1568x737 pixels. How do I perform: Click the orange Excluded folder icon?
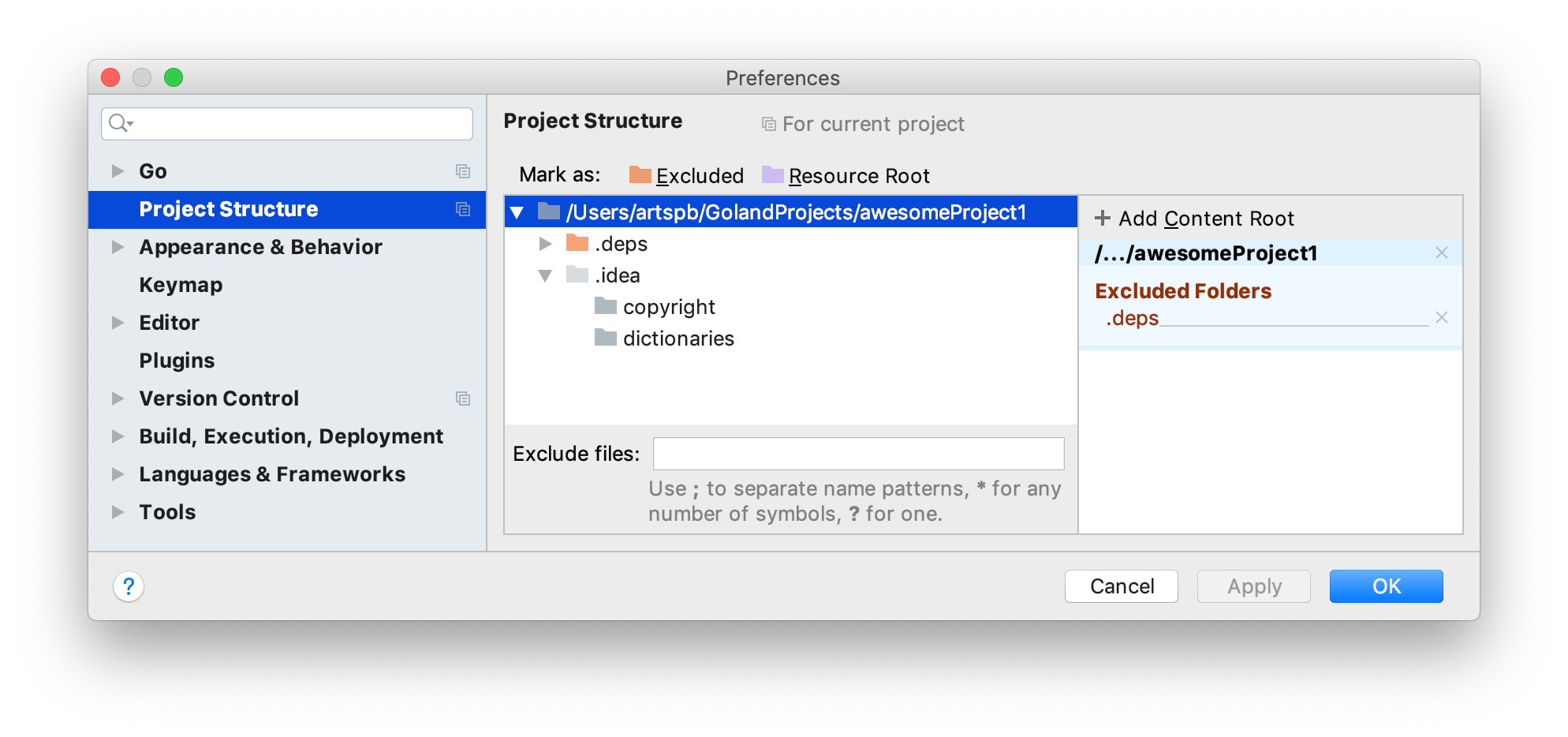(x=640, y=175)
